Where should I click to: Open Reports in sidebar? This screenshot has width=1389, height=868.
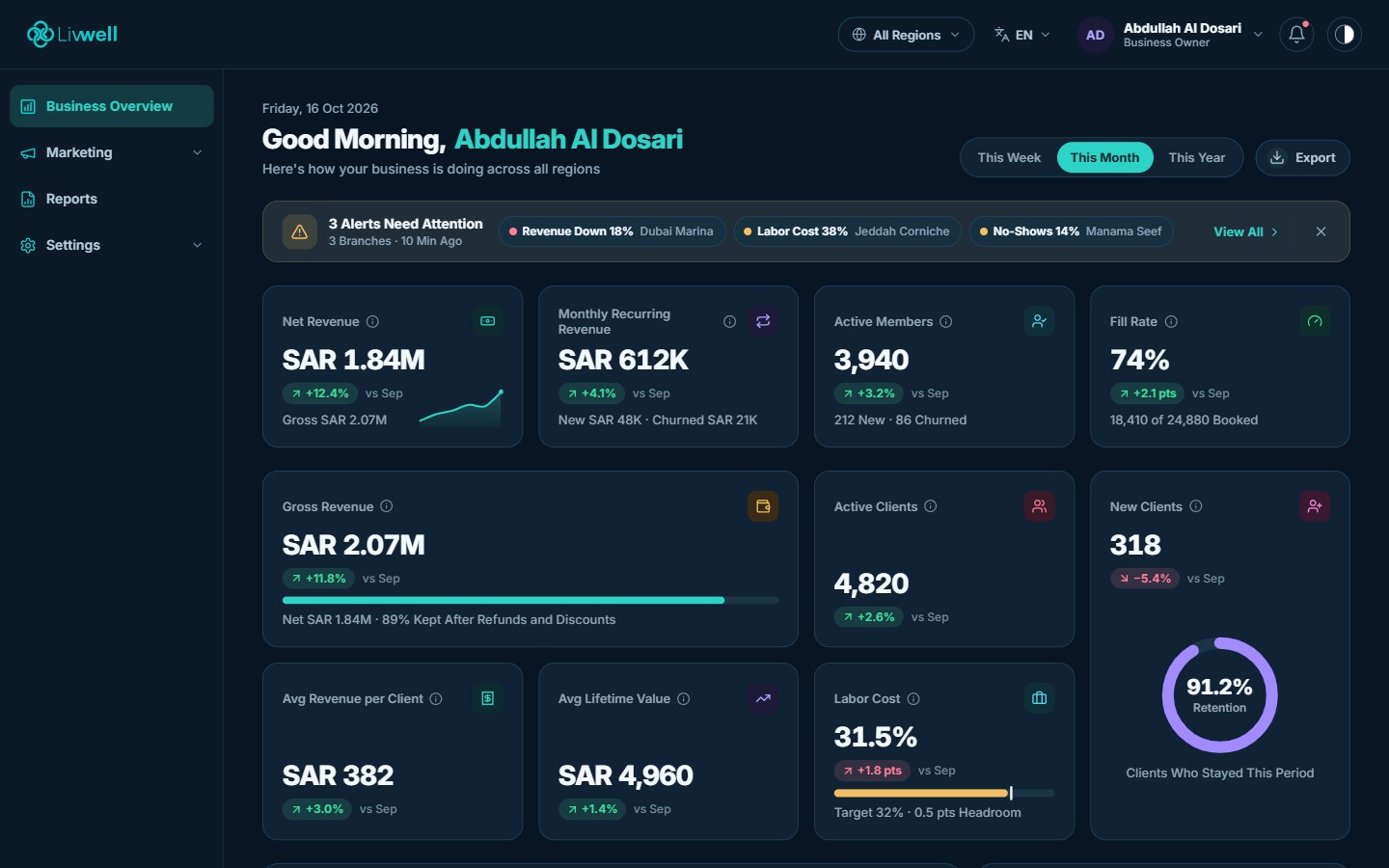(x=112, y=199)
